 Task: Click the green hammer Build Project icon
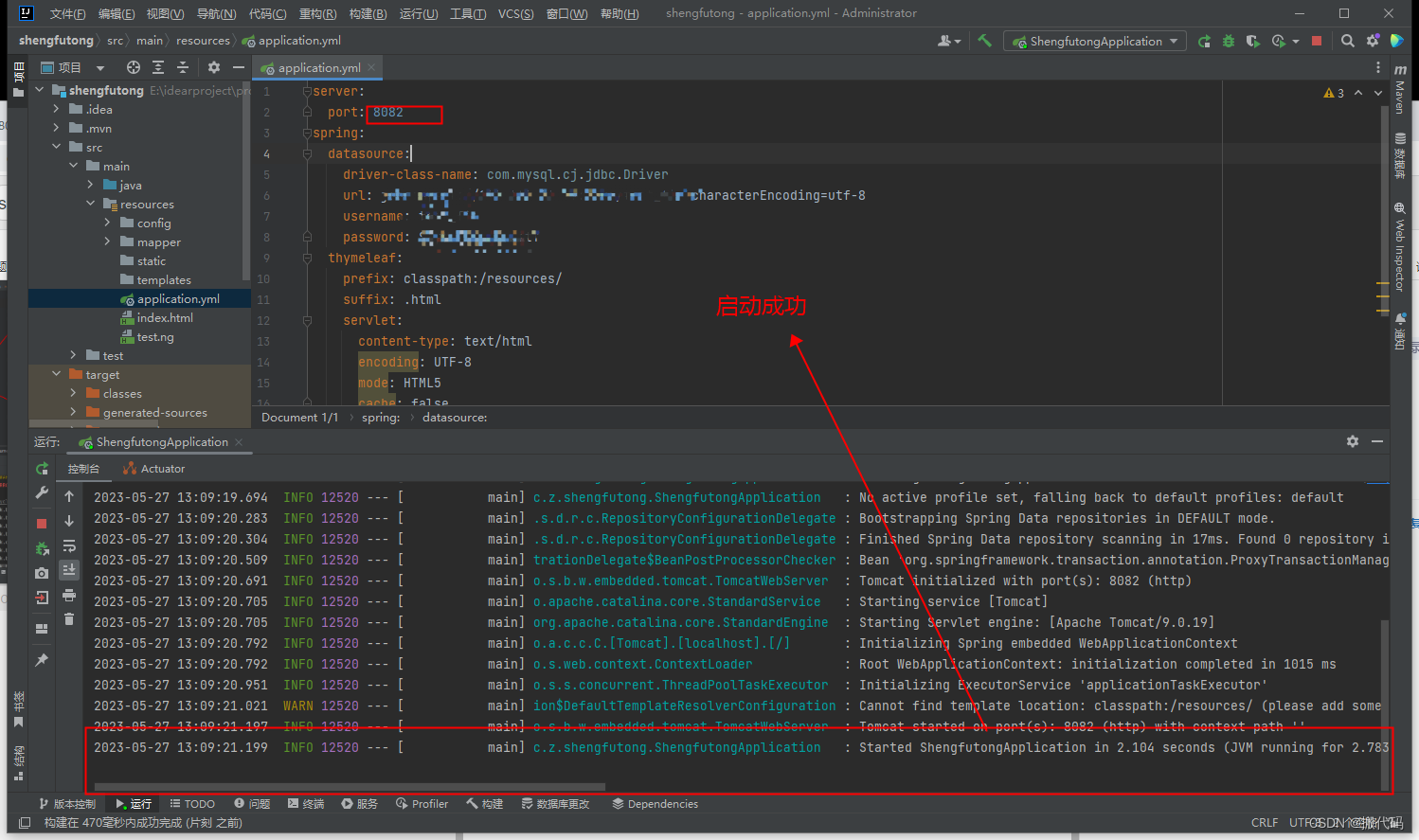coord(984,41)
